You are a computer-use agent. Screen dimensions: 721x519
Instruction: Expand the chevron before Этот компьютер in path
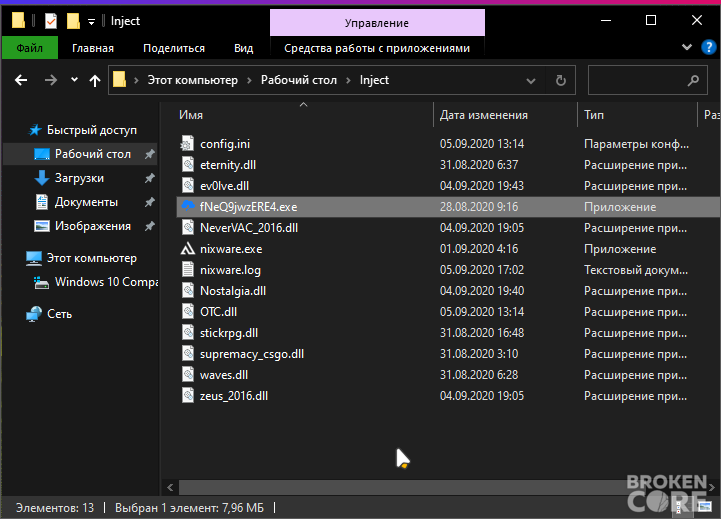(136, 80)
